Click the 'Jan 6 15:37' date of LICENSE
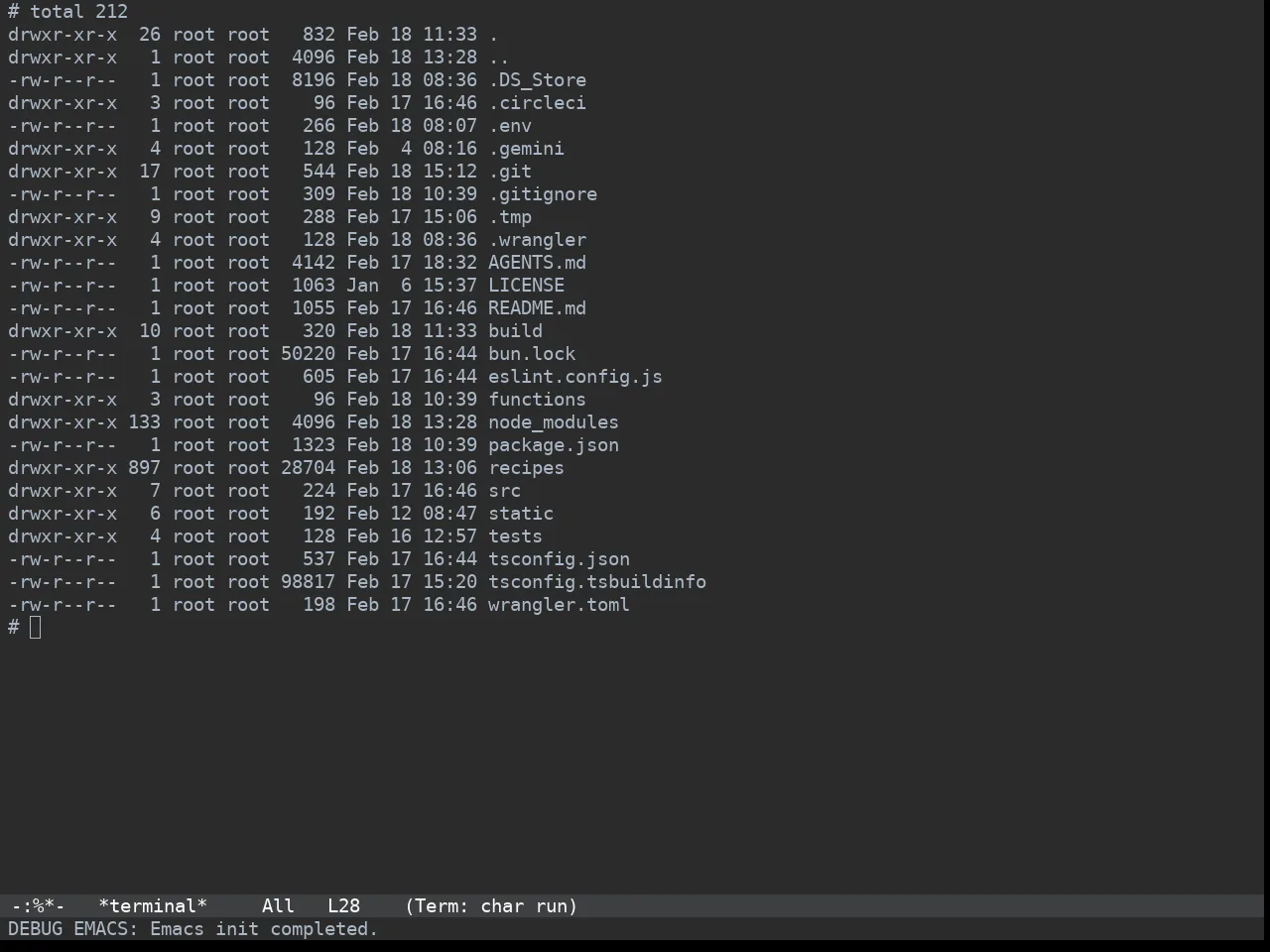 click(412, 286)
